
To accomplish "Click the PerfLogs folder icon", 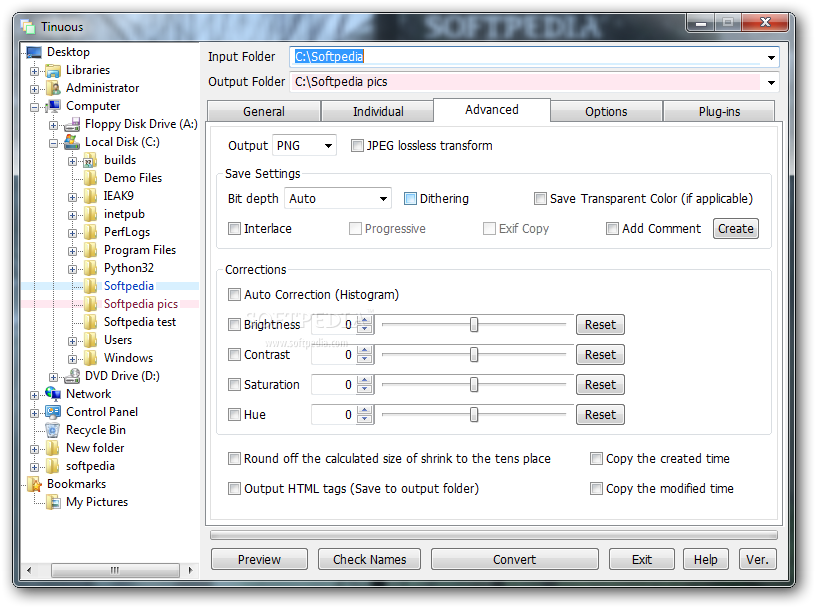I will [90, 232].
